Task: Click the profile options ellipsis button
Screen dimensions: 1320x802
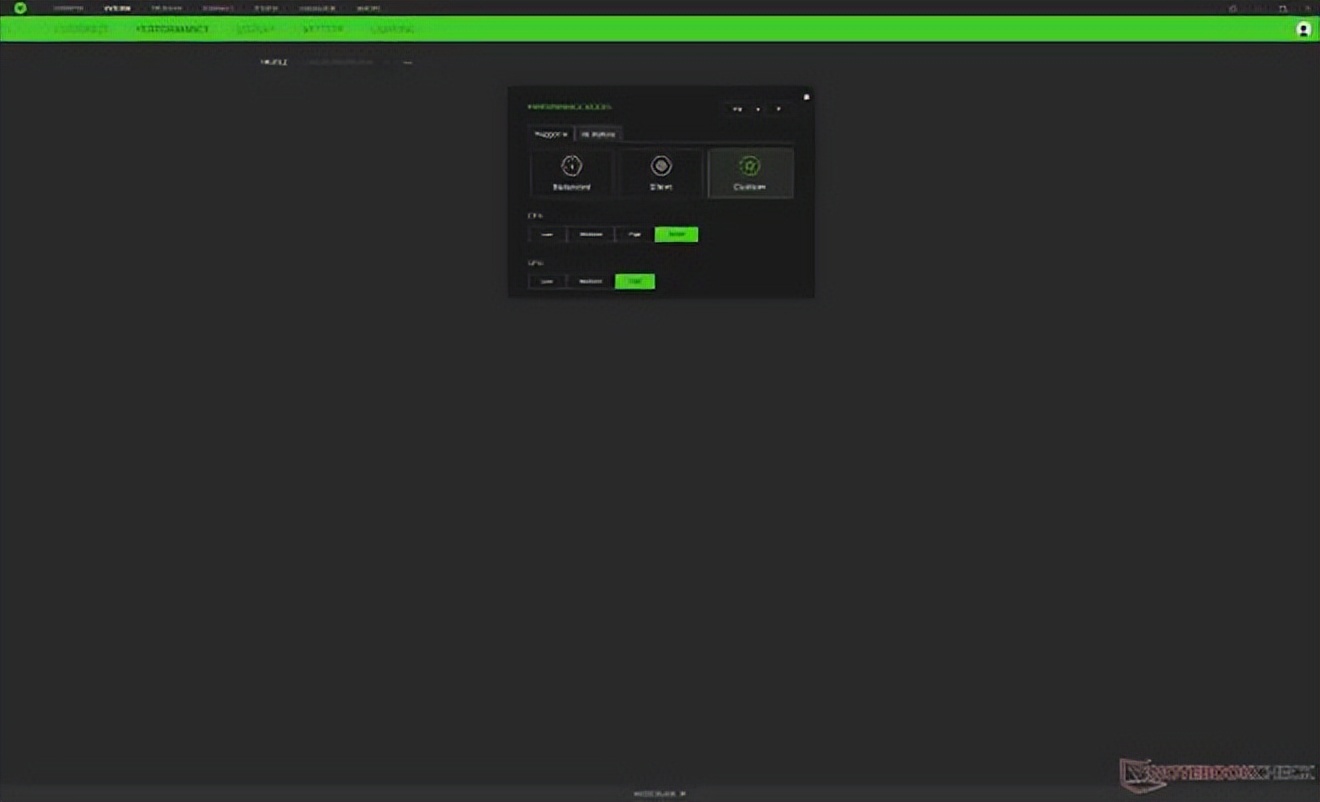Action: [407, 63]
